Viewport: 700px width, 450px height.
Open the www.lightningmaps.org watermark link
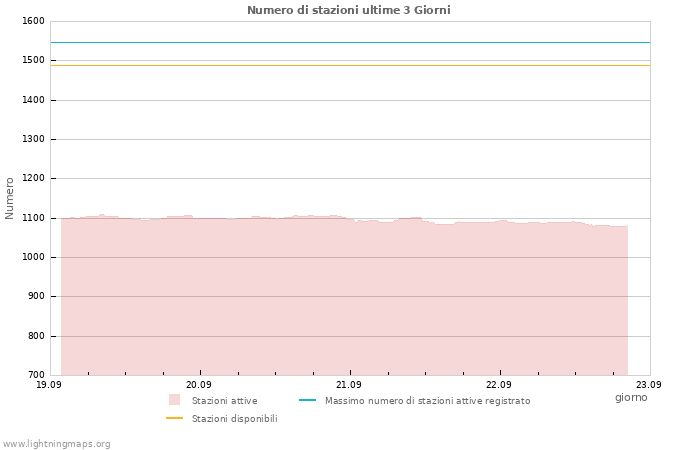[x=56, y=444]
